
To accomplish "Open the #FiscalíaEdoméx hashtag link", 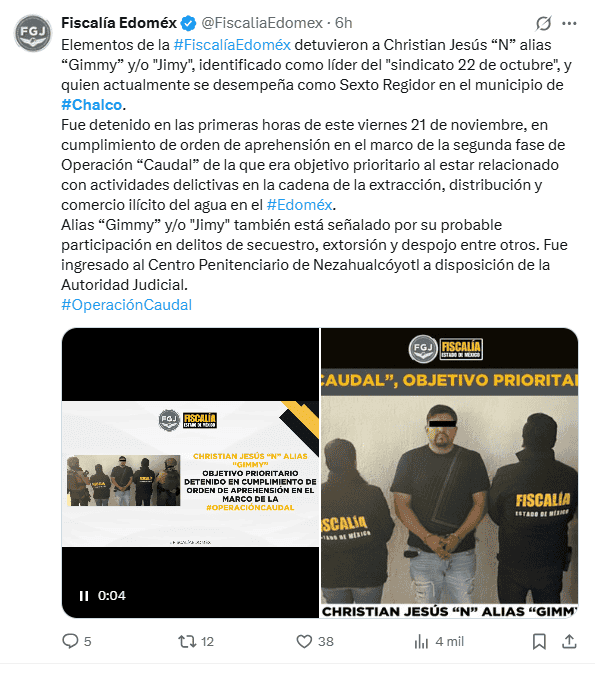I will (232, 45).
